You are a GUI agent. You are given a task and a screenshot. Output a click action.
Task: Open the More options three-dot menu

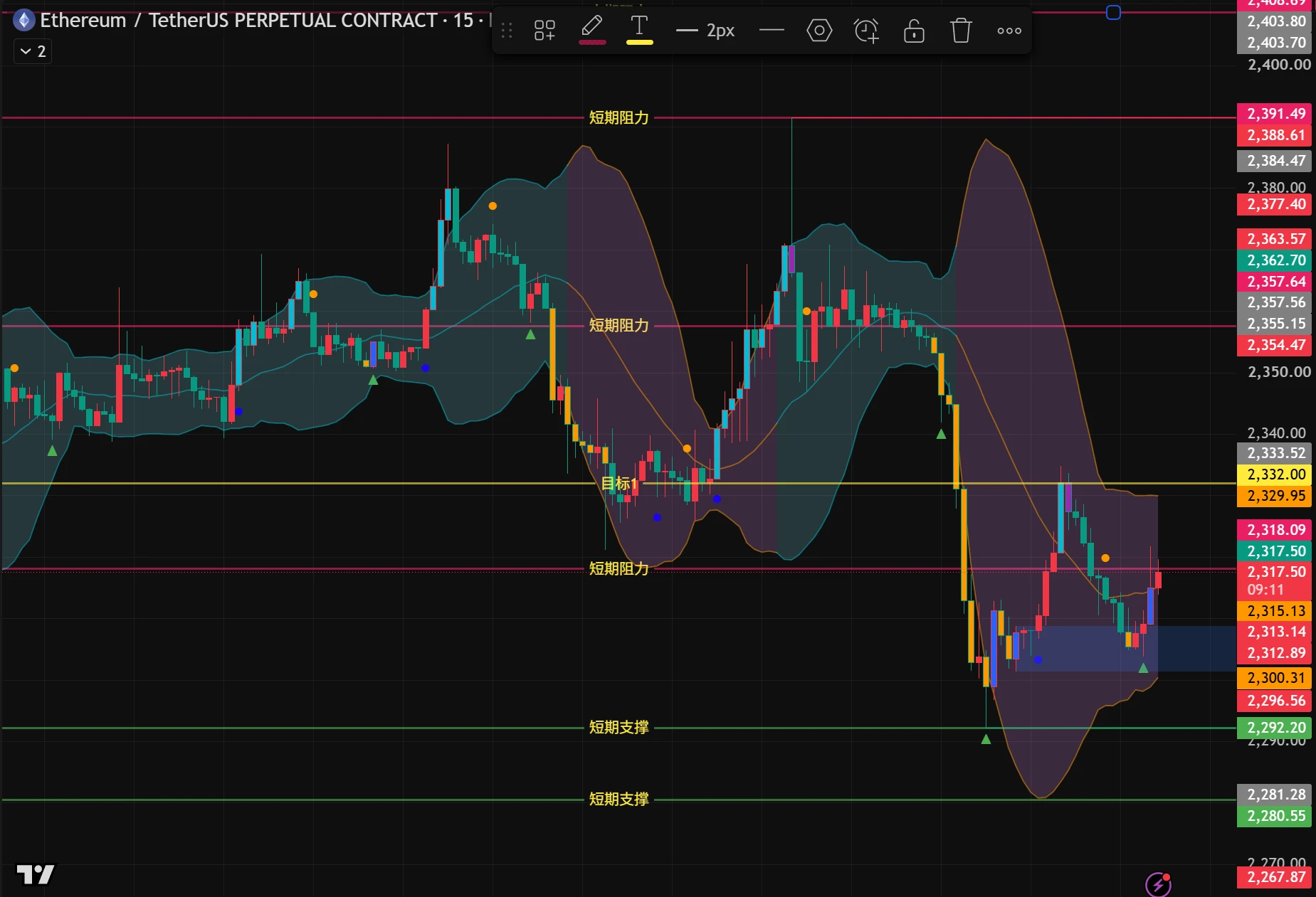coord(1009,31)
